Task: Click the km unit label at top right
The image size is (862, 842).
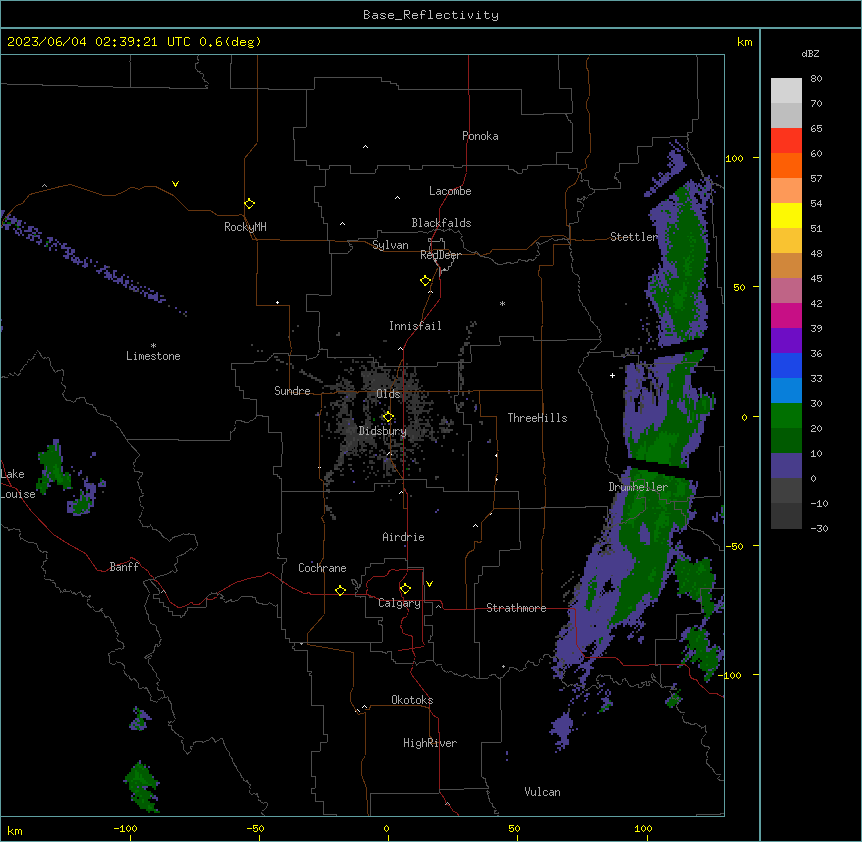Action: tap(744, 42)
